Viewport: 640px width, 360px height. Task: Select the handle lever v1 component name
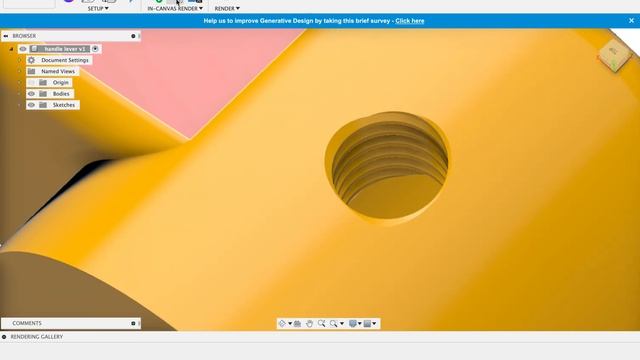pyautogui.click(x=65, y=49)
